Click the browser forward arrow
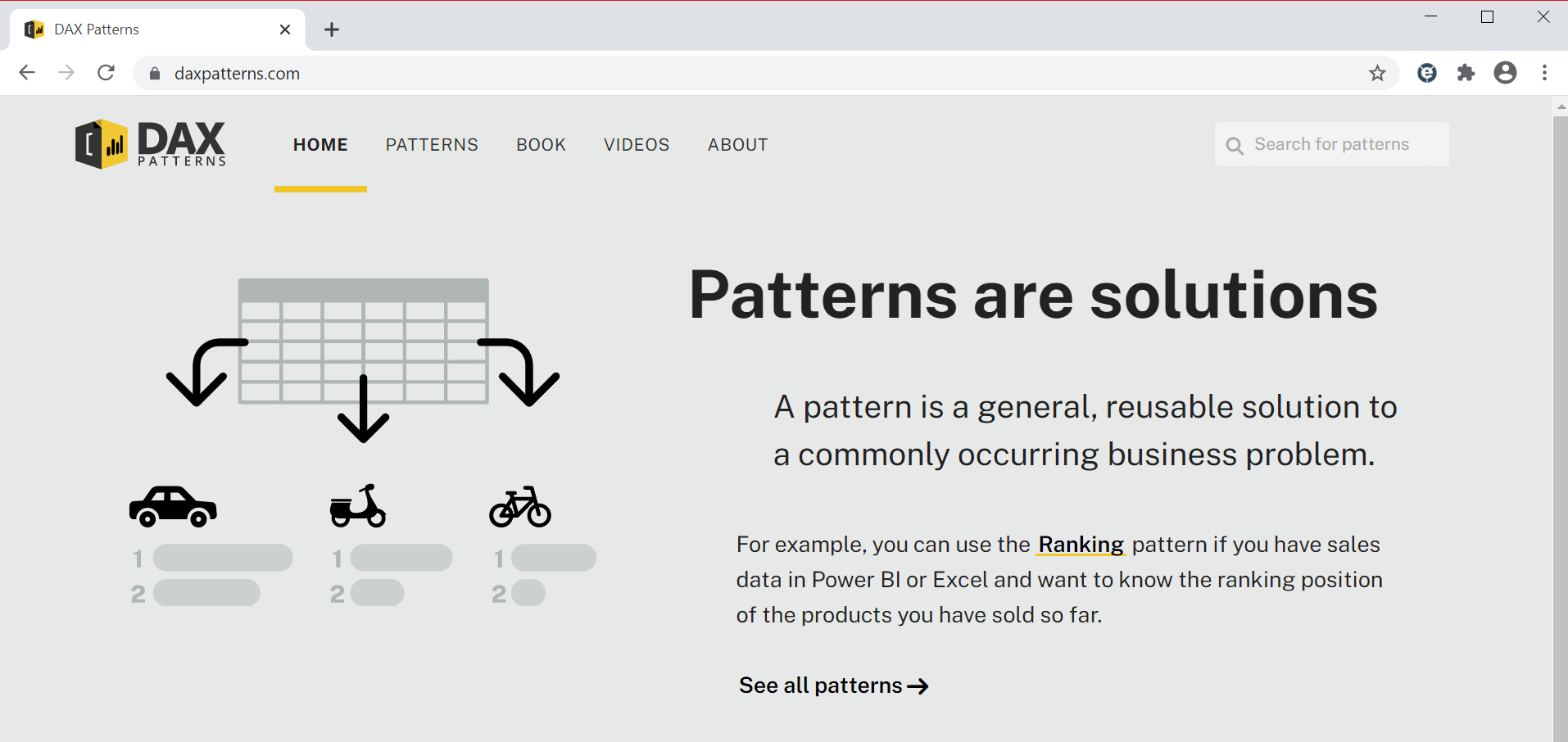 (66, 73)
